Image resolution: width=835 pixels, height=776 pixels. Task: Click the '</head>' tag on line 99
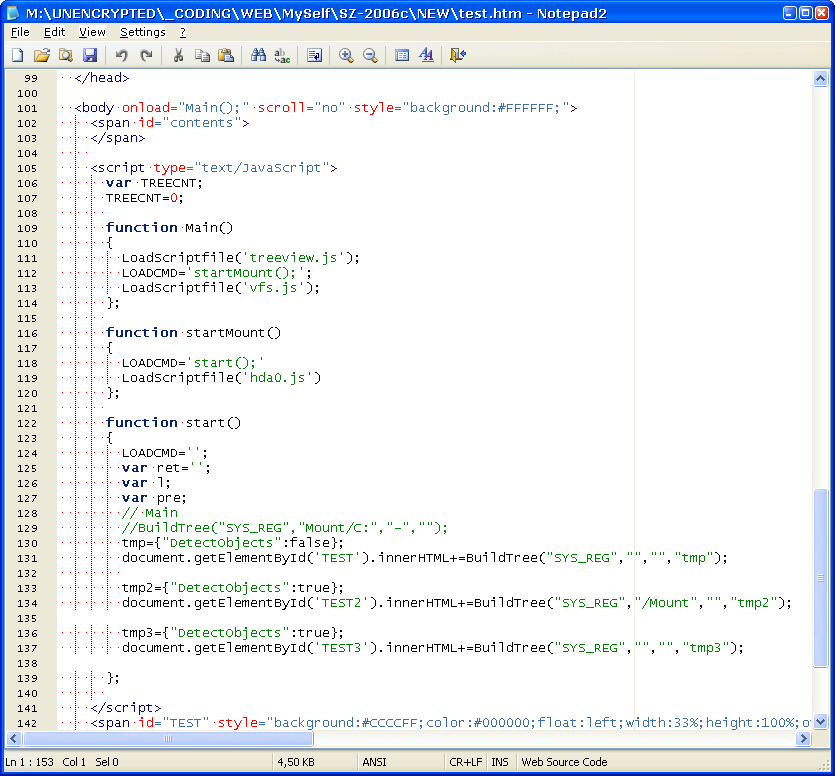click(x=102, y=78)
